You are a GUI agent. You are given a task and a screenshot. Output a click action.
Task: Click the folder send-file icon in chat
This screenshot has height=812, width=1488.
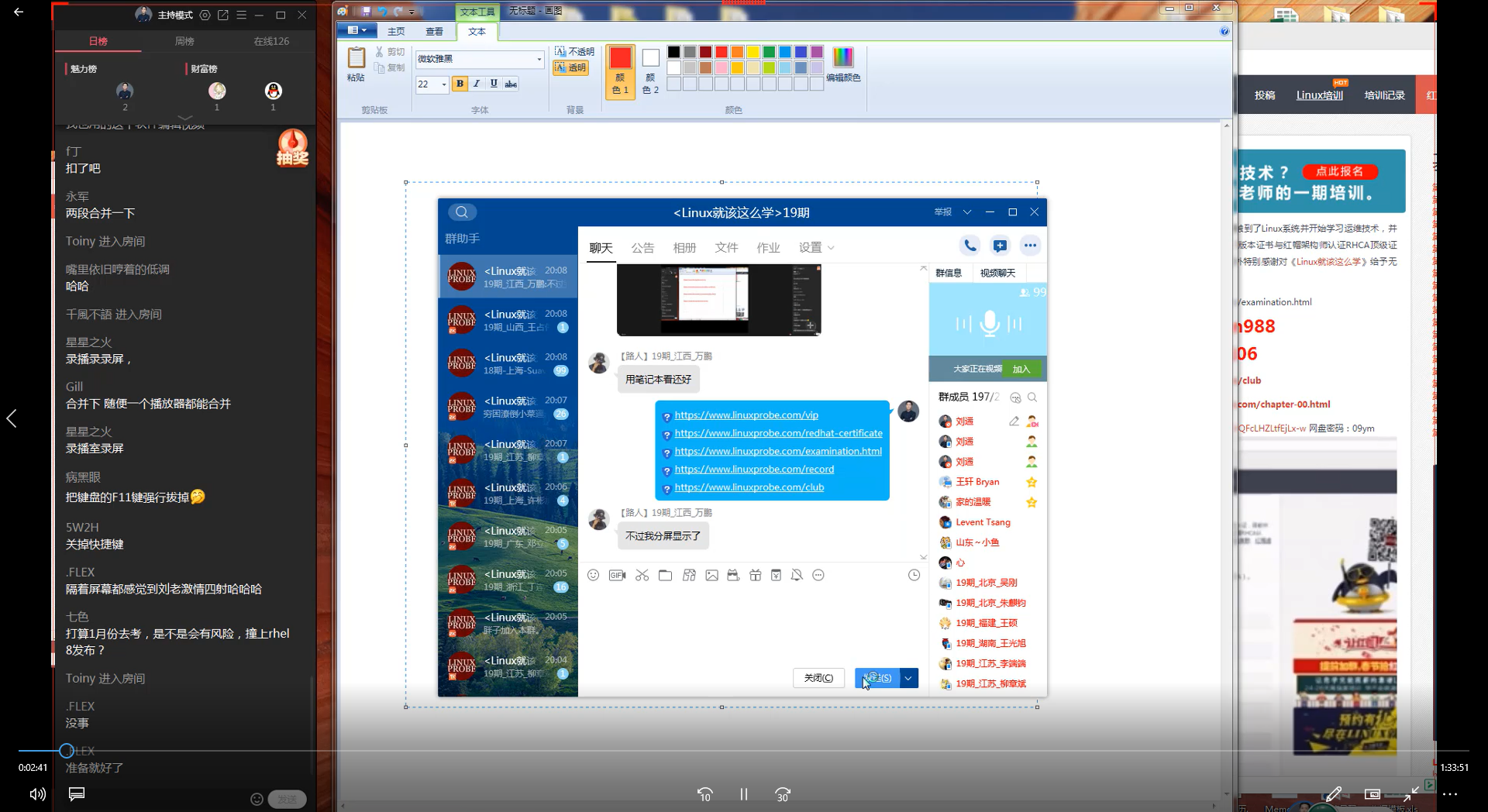pos(665,575)
